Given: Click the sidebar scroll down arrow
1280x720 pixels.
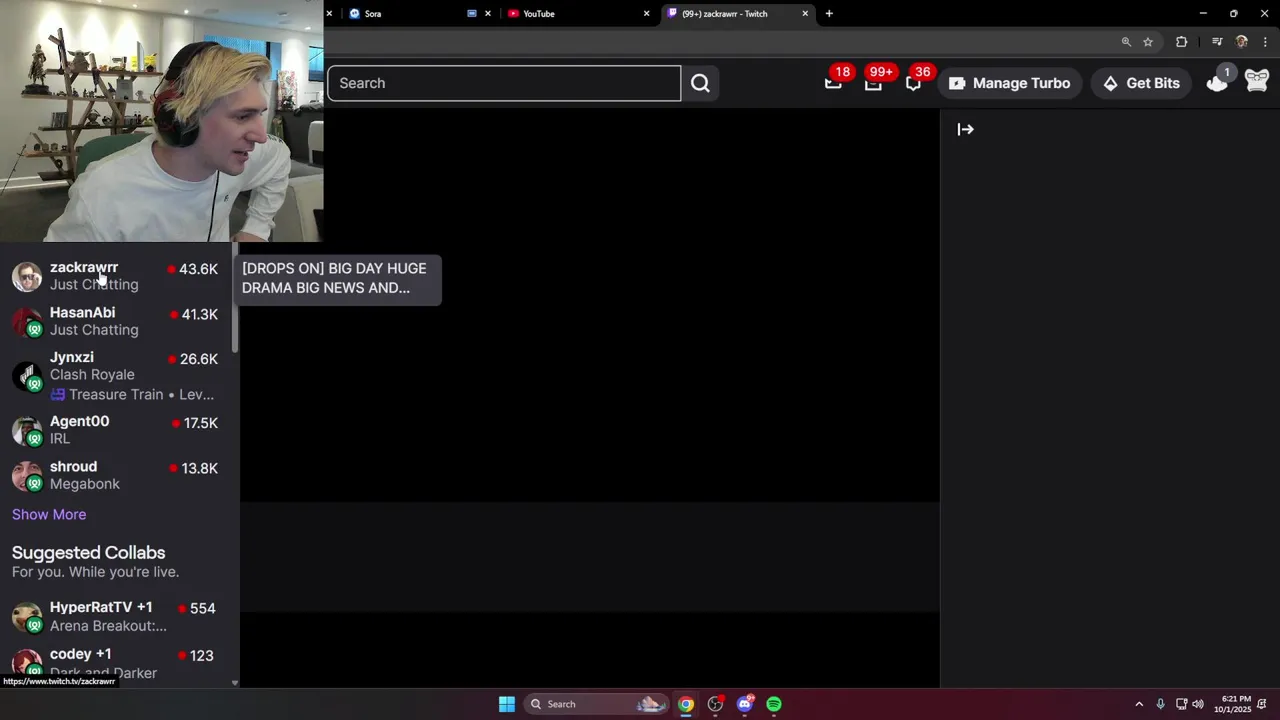Looking at the screenshot, I should click(234, 683).
